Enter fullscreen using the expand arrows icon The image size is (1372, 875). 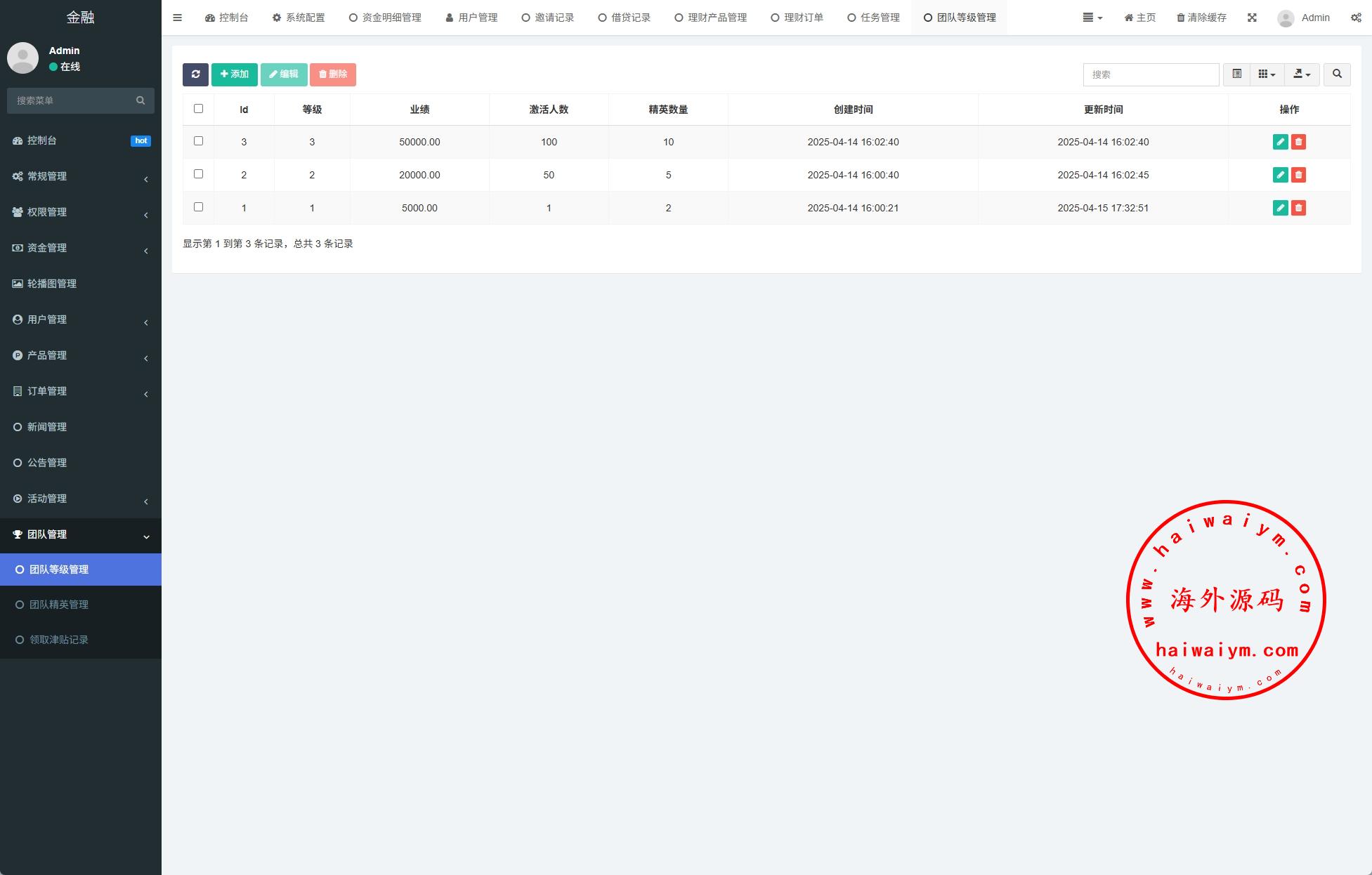pyautogui.click(x=1252, y=18)
